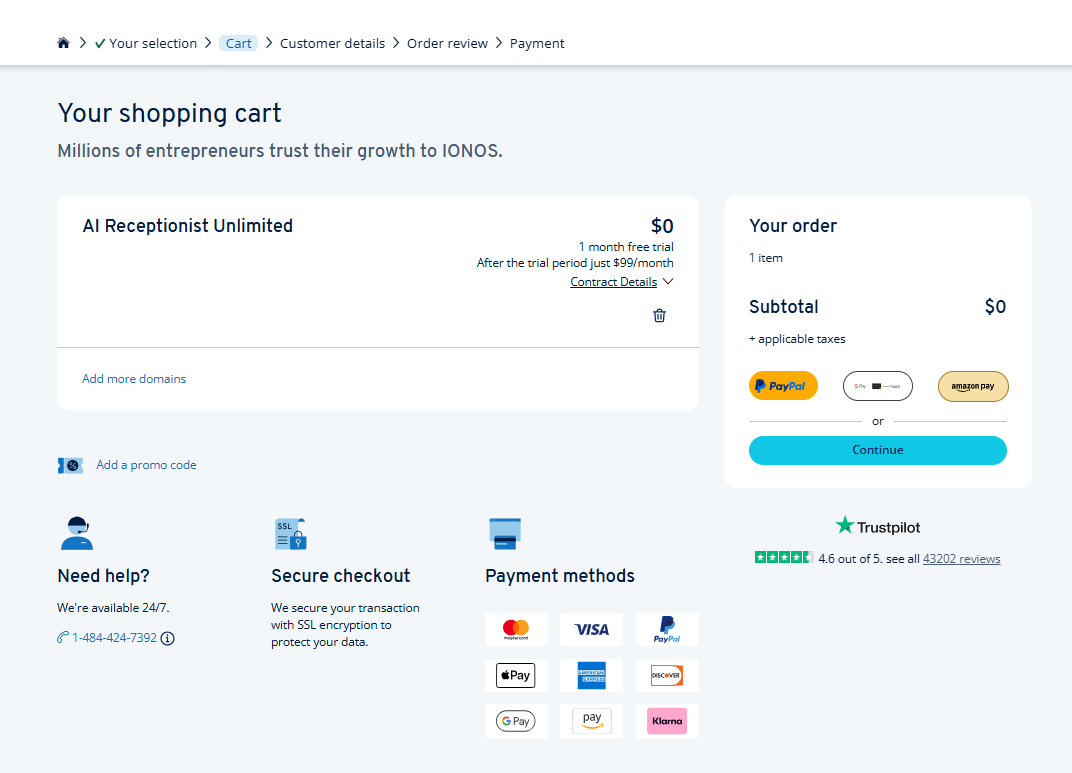Click the '1 month free trial' text
The image size is (1072, 773).
[626, 247]
